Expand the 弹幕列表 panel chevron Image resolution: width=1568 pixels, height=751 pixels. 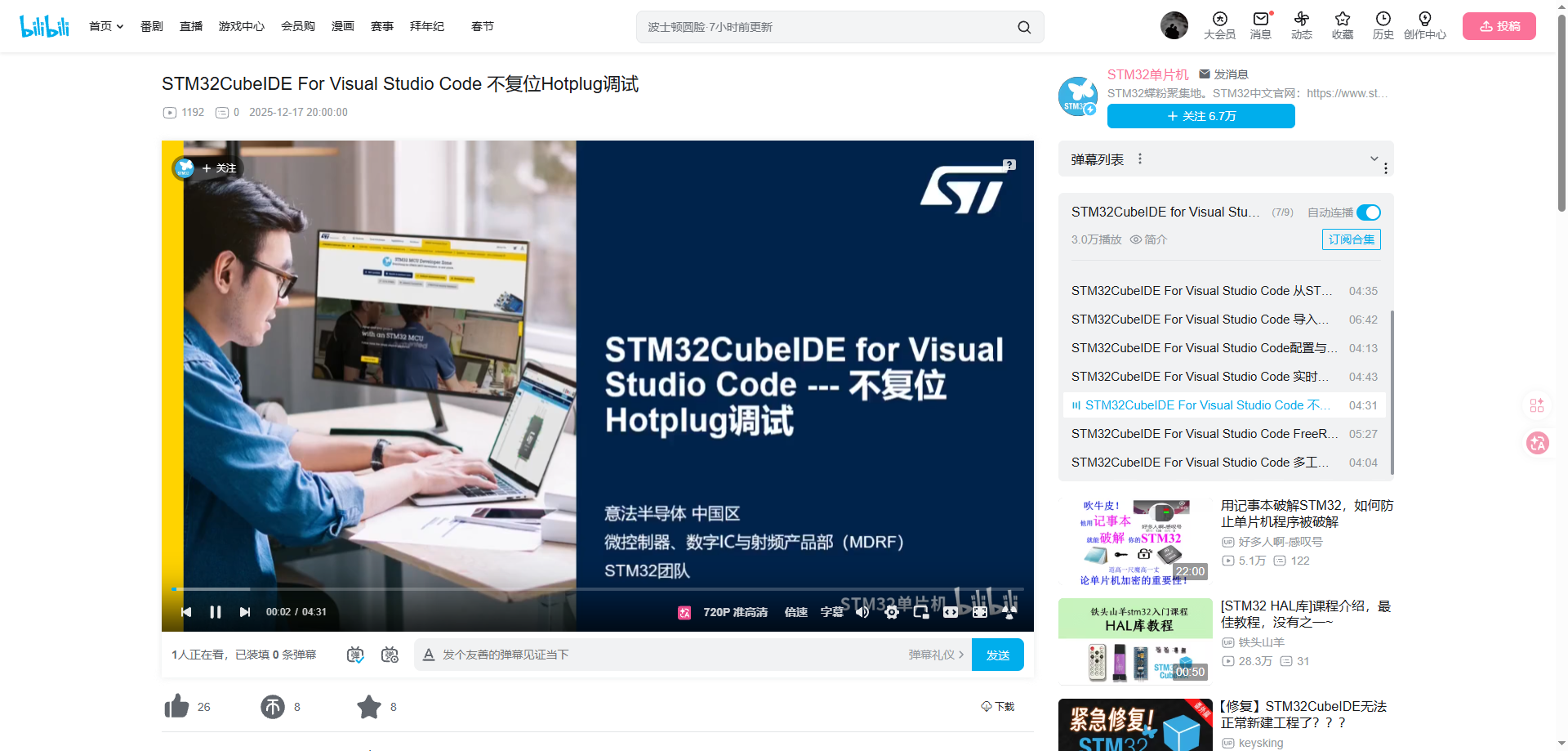coord(1374,159)
